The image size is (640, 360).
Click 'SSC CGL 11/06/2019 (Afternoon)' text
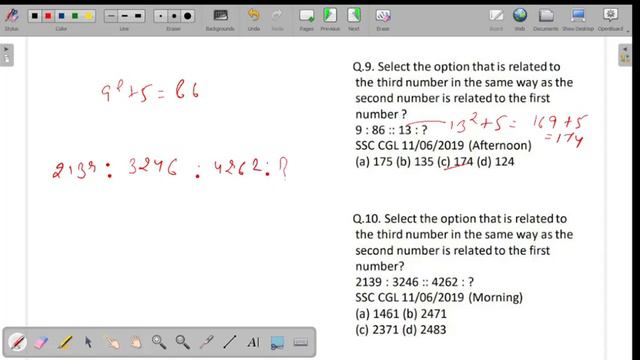click(x=443, y=146)
